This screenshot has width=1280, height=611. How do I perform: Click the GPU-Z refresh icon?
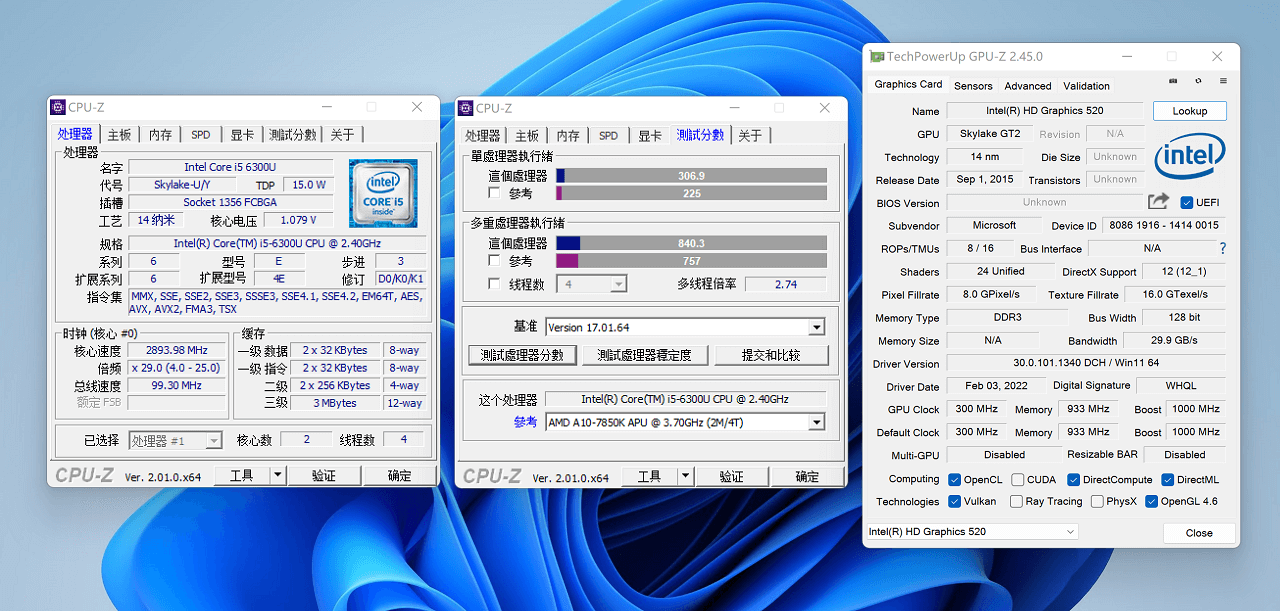(1198, 81)
